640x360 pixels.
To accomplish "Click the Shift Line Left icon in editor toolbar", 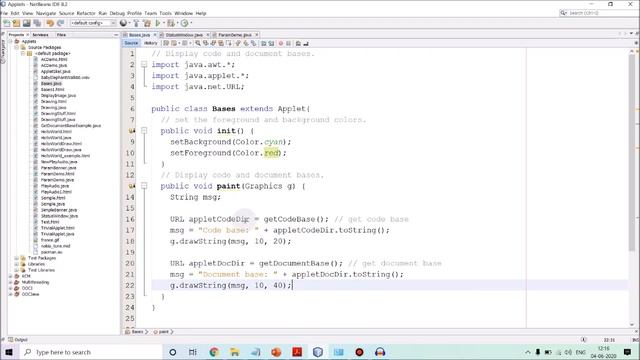I will click(x=263, y=43).
